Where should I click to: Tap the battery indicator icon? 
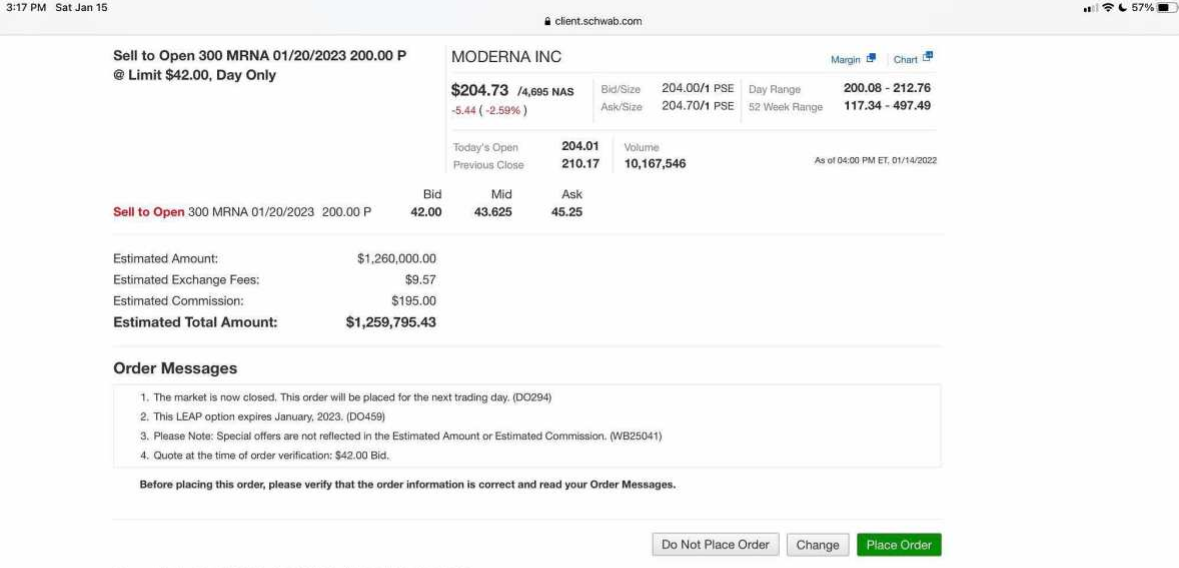pos(1168,8)
